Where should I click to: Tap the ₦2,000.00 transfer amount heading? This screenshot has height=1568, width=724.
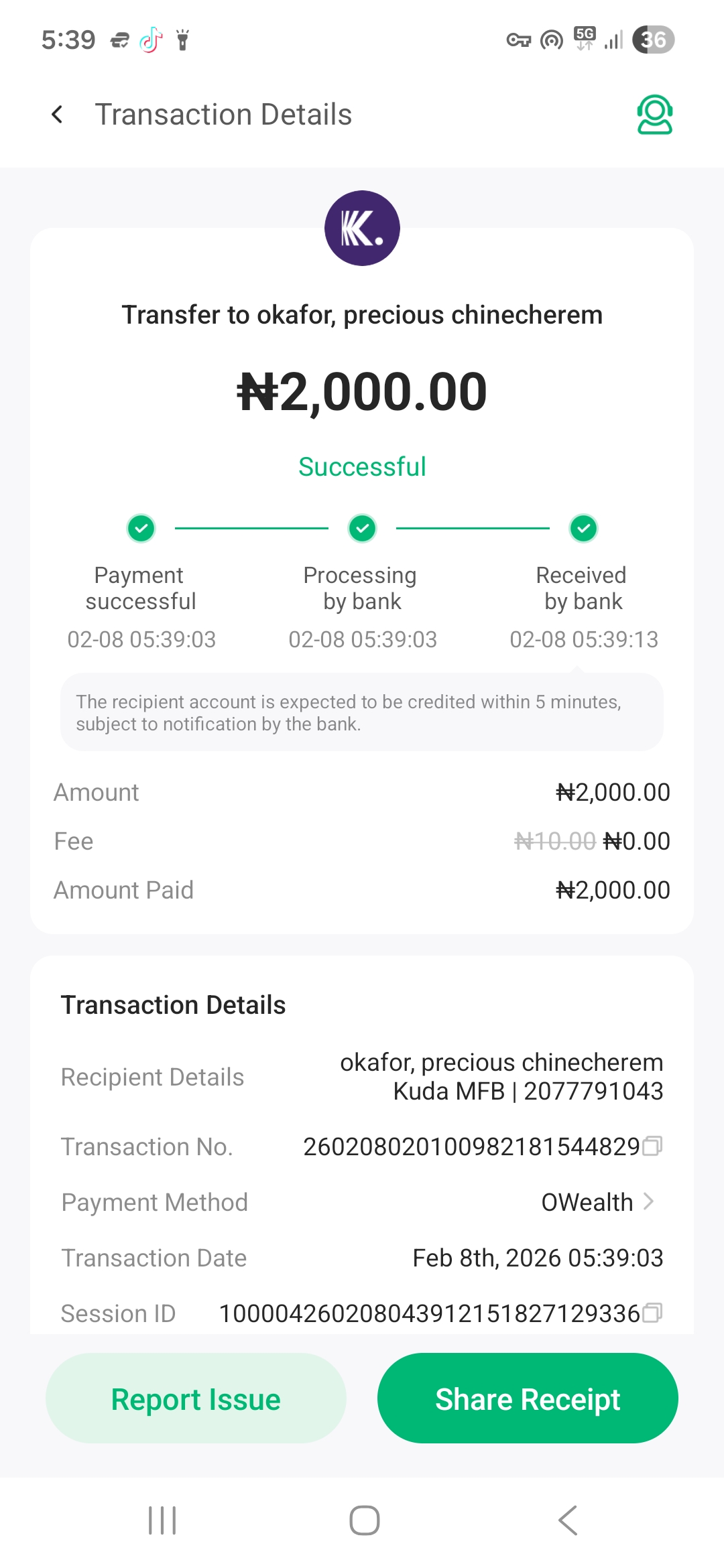point(362,392)
